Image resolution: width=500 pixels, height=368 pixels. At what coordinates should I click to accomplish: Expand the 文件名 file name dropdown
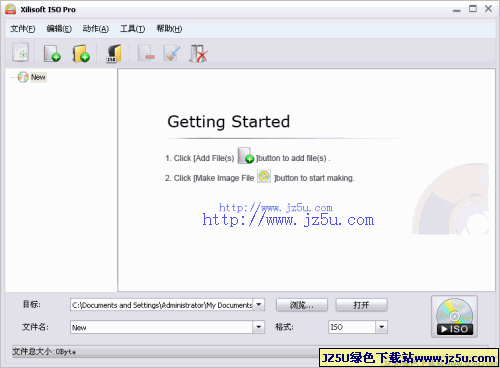coord(259,327)
